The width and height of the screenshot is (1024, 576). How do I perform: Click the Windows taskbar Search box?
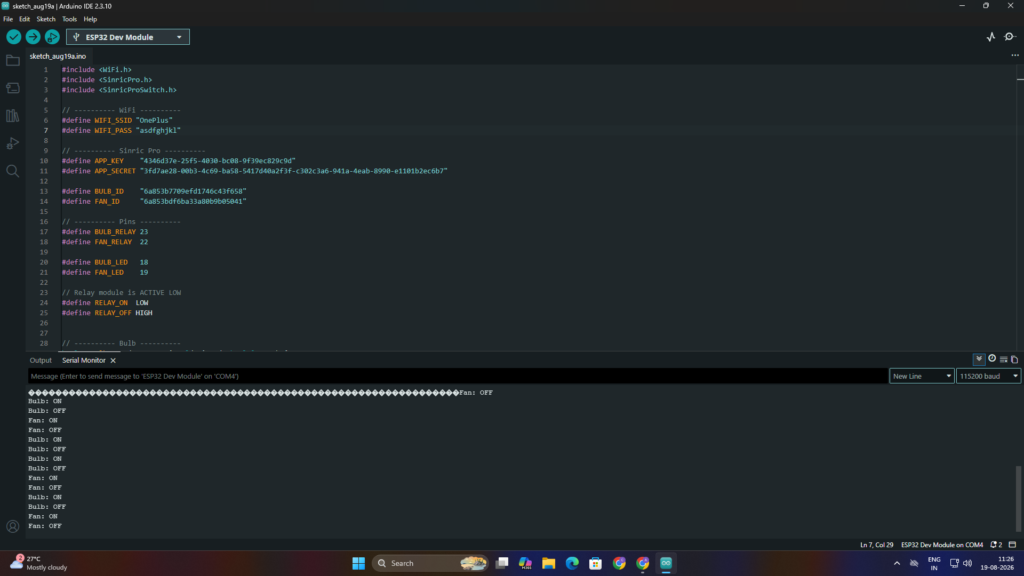(x=430, y=563)
